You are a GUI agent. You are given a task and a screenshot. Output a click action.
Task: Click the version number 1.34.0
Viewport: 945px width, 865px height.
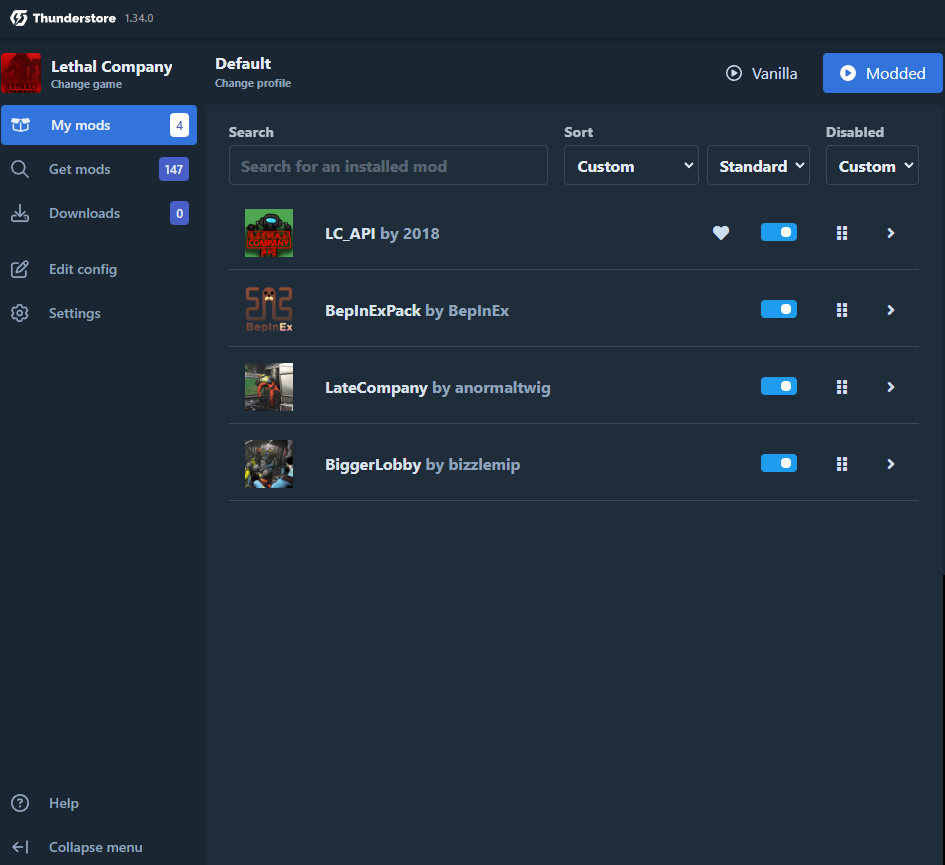[x=139, y=18]
